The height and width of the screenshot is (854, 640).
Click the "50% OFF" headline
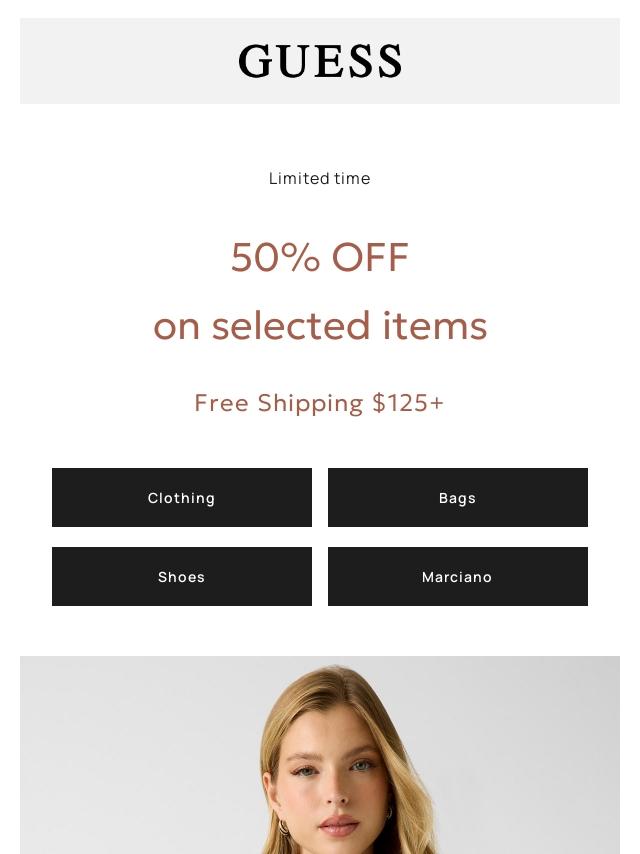click(x=320, y=258)
